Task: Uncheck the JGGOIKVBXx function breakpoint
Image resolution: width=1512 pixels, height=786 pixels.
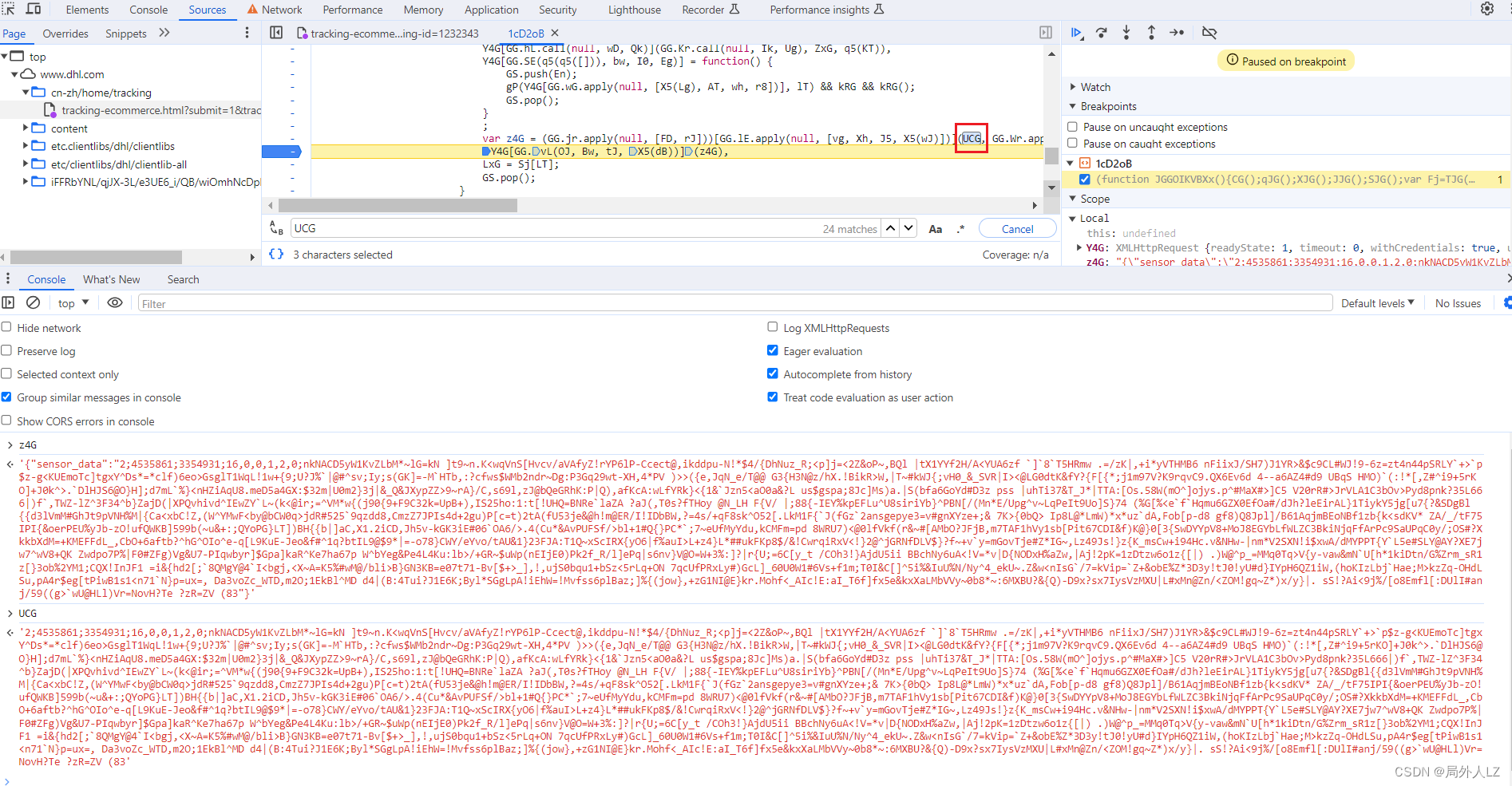Action: click(x=1084, y=179)
